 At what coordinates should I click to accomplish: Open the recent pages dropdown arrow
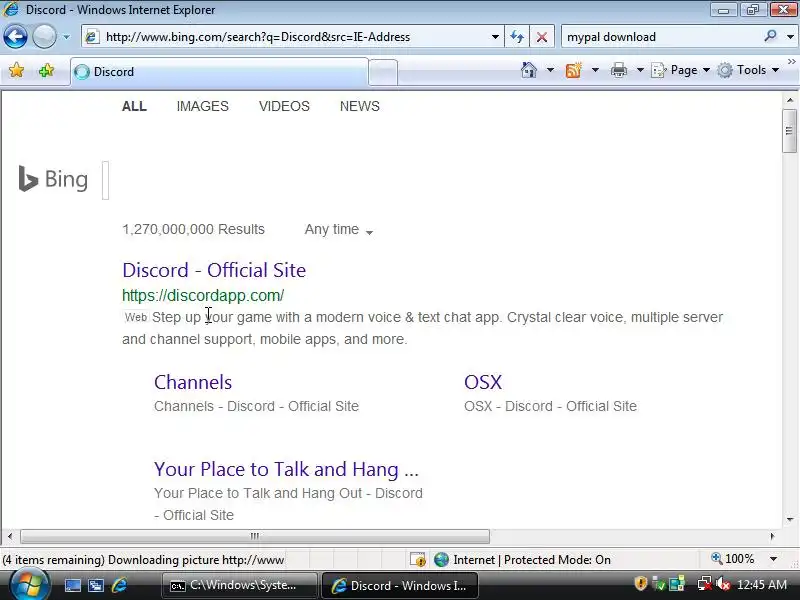(x=66, y=37)
